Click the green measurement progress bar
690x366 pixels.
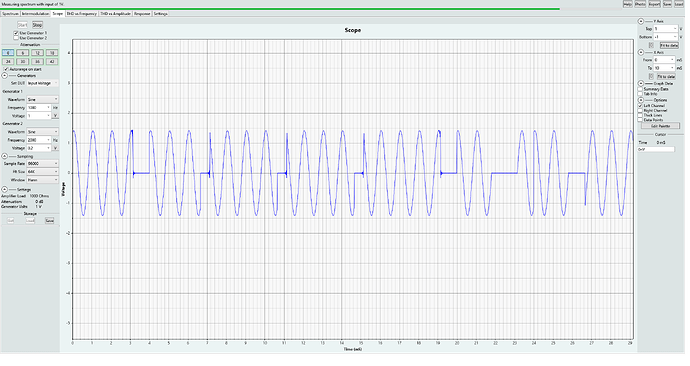coord(280,9)
